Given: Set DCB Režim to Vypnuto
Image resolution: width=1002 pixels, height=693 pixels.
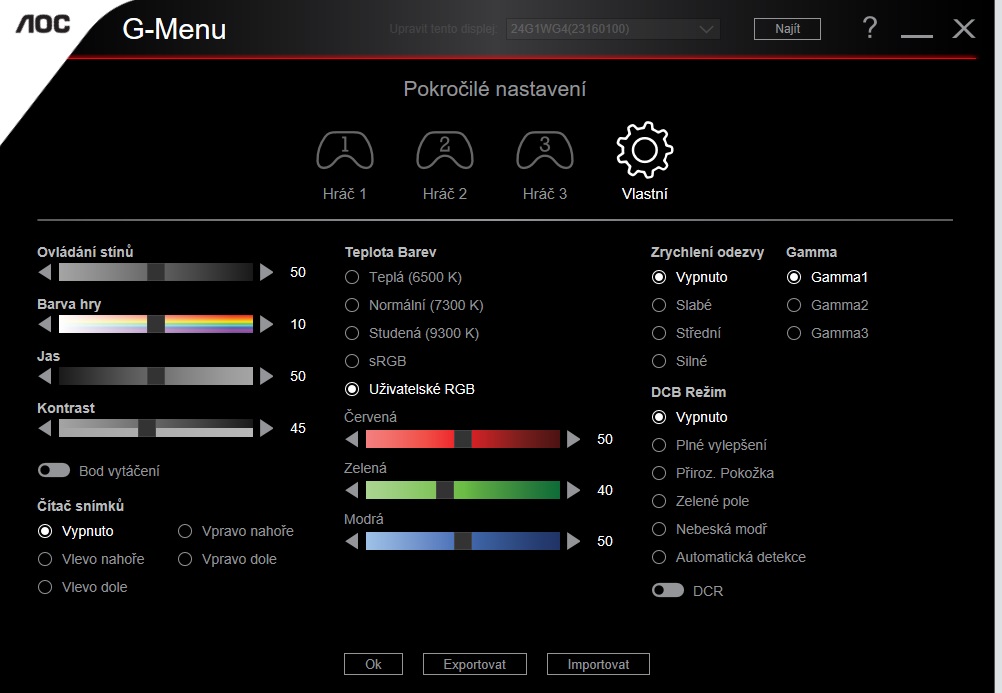Looking at the screenshot, I should click(x=690, y=417).
